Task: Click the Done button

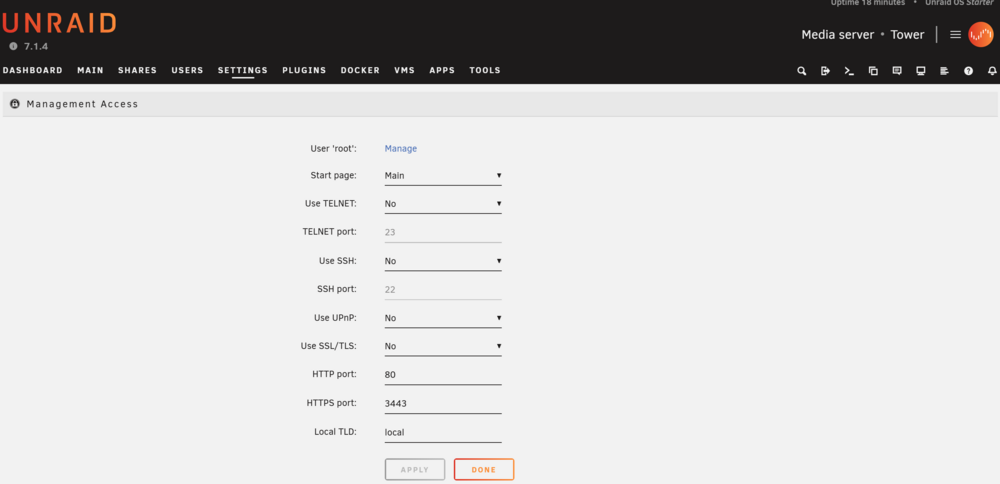Action: point(483,469)
